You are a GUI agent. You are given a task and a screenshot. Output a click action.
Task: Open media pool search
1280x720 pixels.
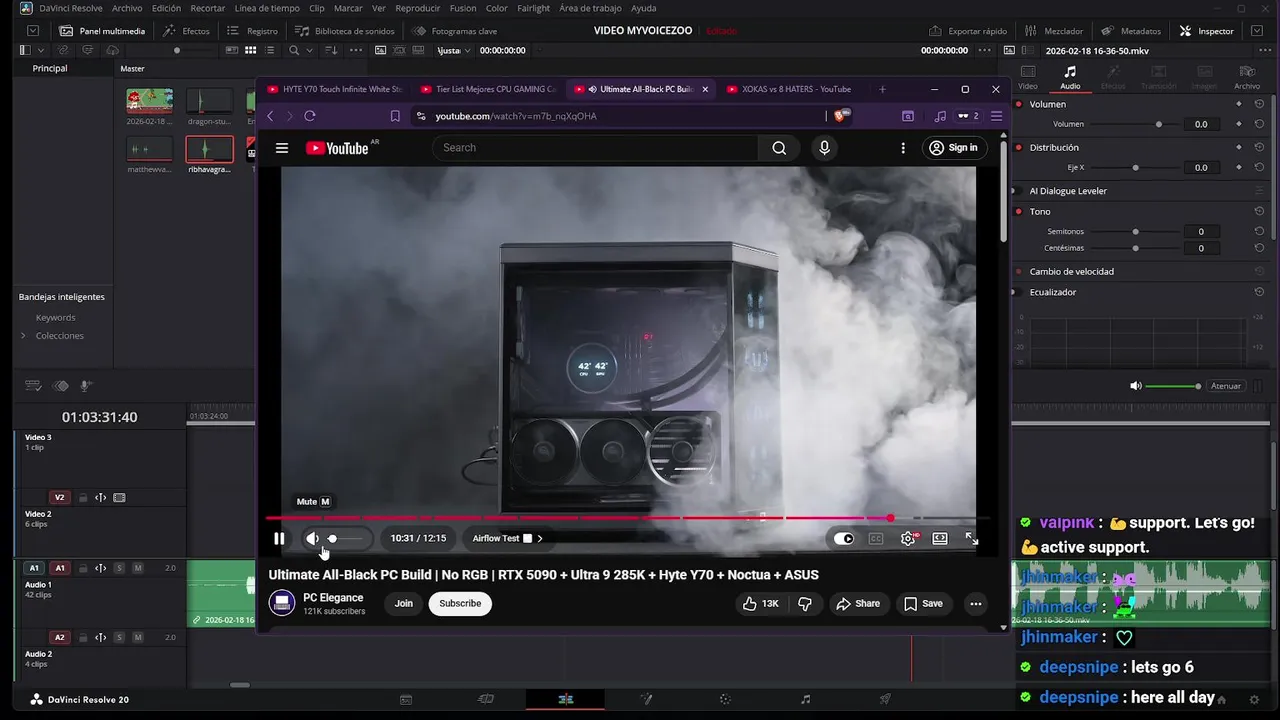pyautogui.click(x=294, y=50)
